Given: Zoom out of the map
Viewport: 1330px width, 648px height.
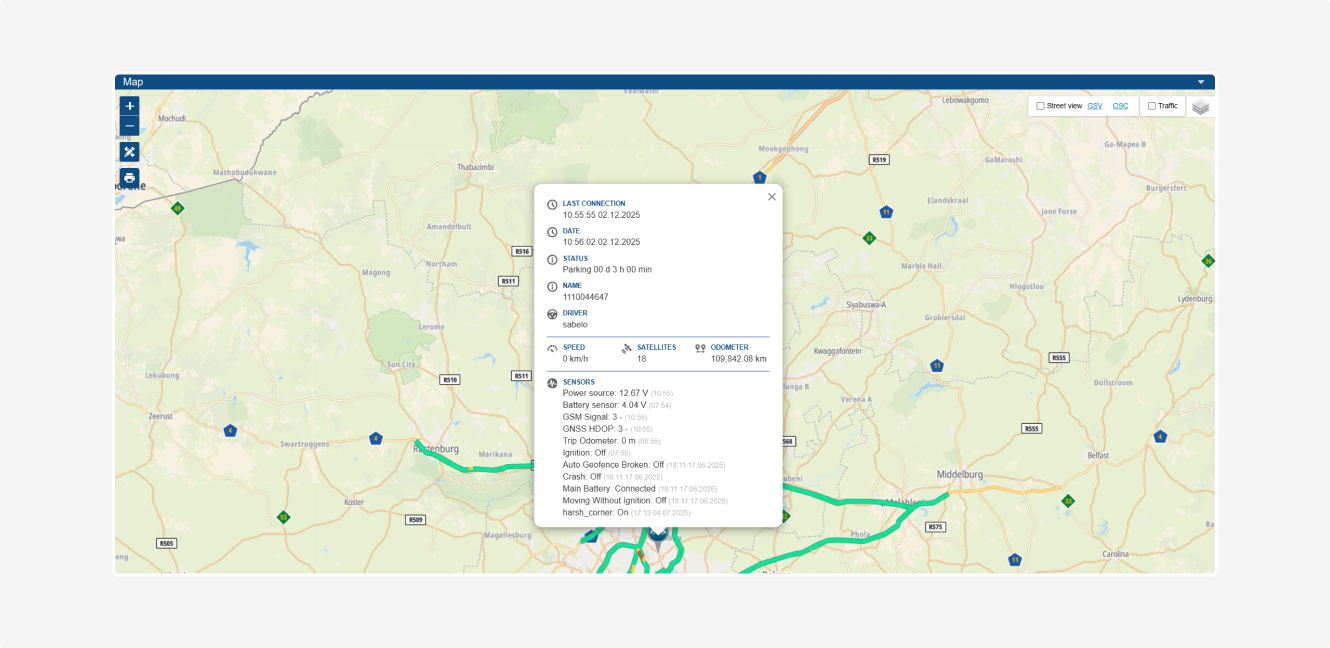Looking at the screenshot, I should [129, 126].
